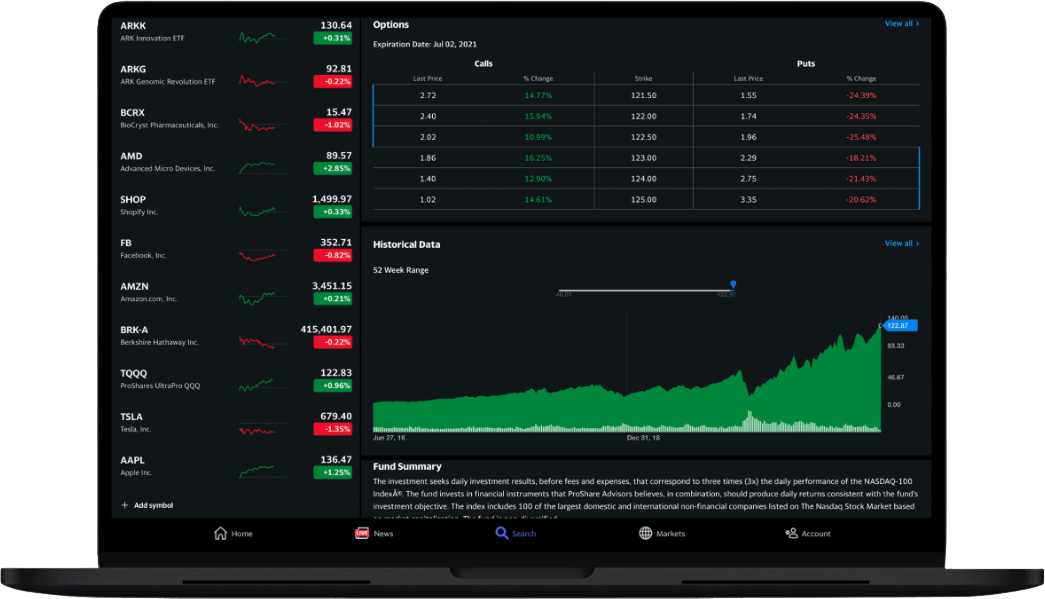Screen dimensions: 1045x599
Task: Click ARKK +0.31% change badge
Action: coord(333,38)
